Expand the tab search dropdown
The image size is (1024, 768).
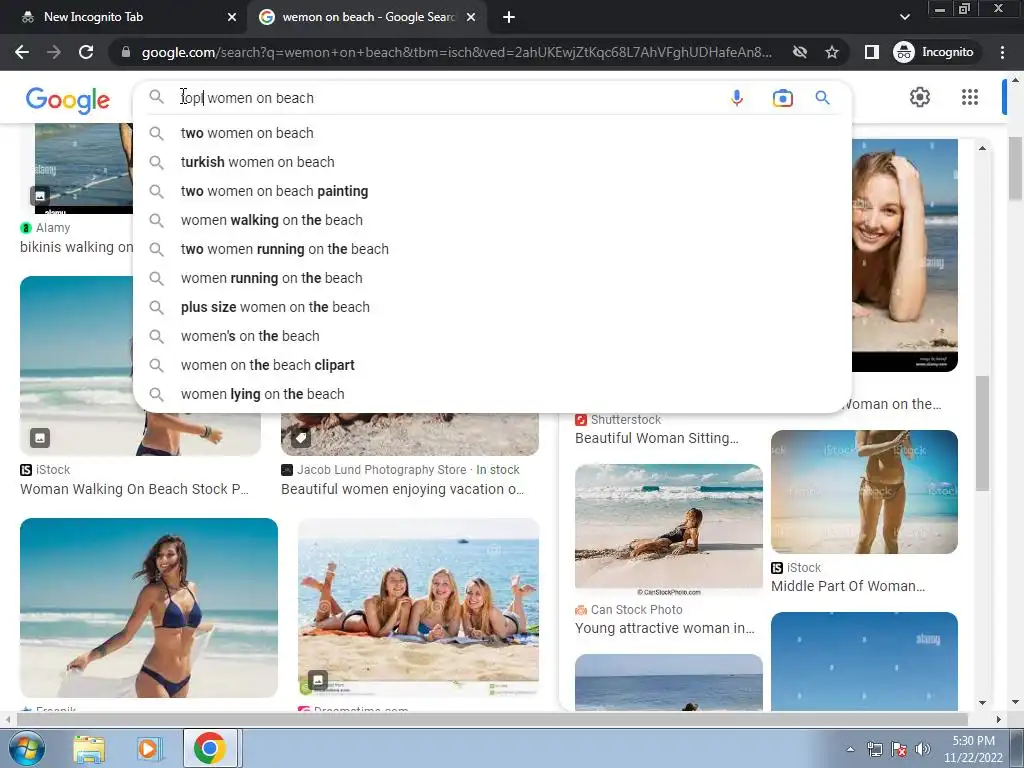pyautogui.click(x=904, y=17)
